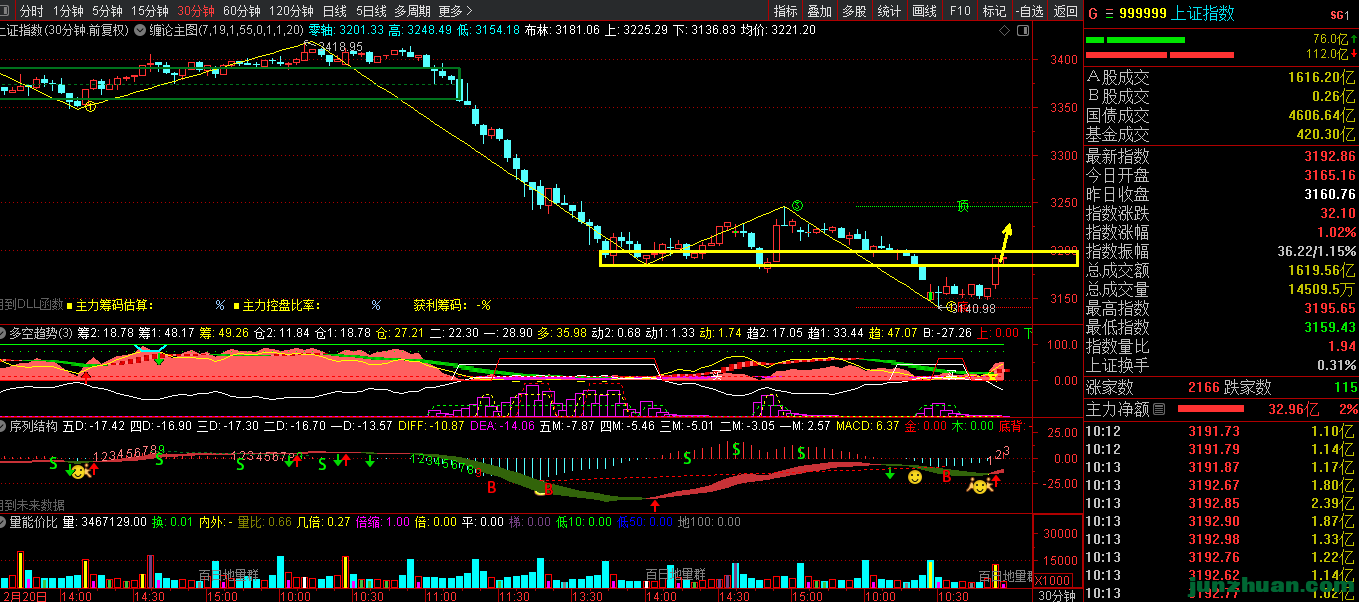Click the 标记 mark button
This screenshot has height=602, width=1359.
click(994, 11)
